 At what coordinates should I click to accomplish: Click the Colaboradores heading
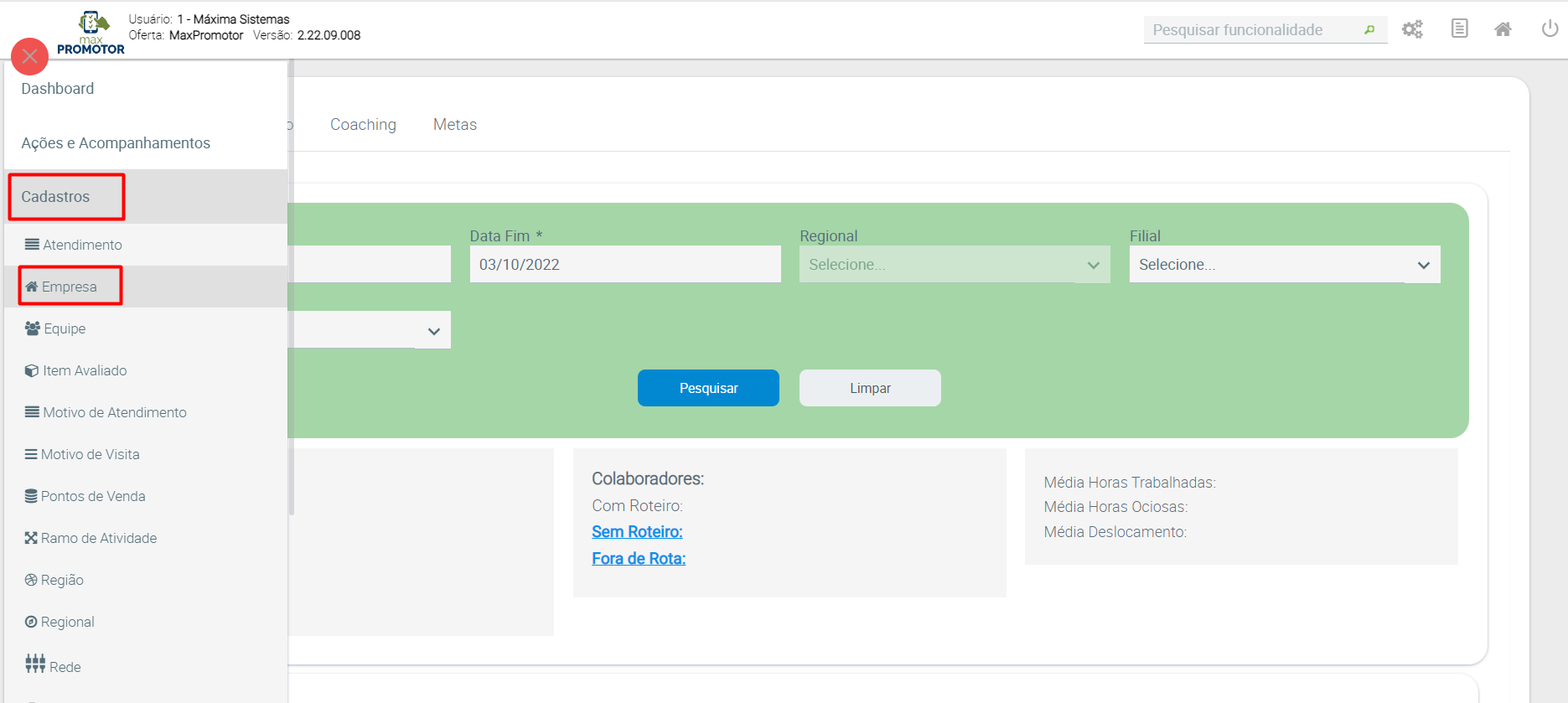[648, 478]
